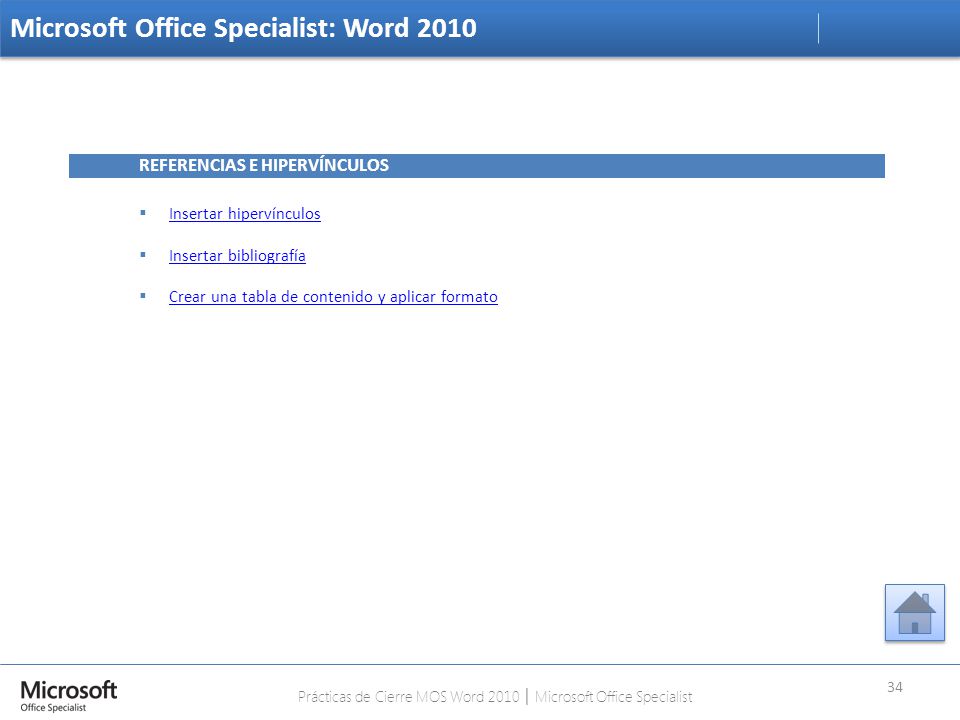Click the home icon button
Viewport: 960px width, 720px height.
[x=914, y=612]
